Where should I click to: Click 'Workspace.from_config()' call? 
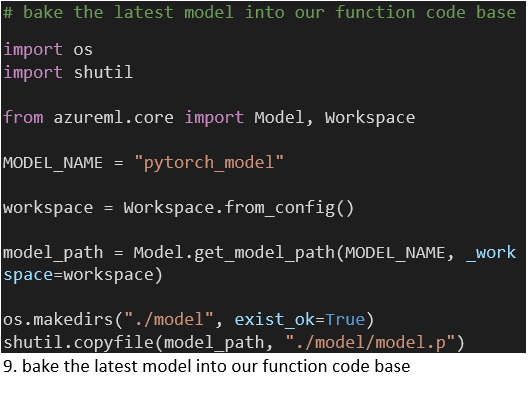click(x=238, y=208)
